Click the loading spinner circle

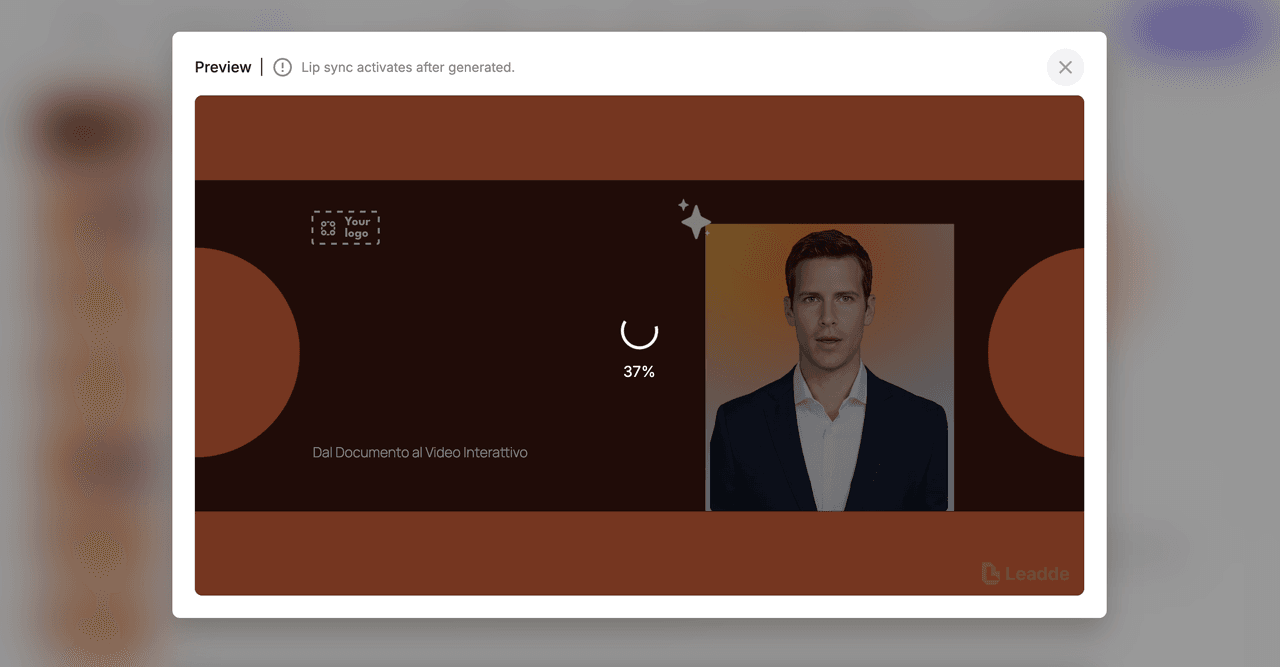639,332
